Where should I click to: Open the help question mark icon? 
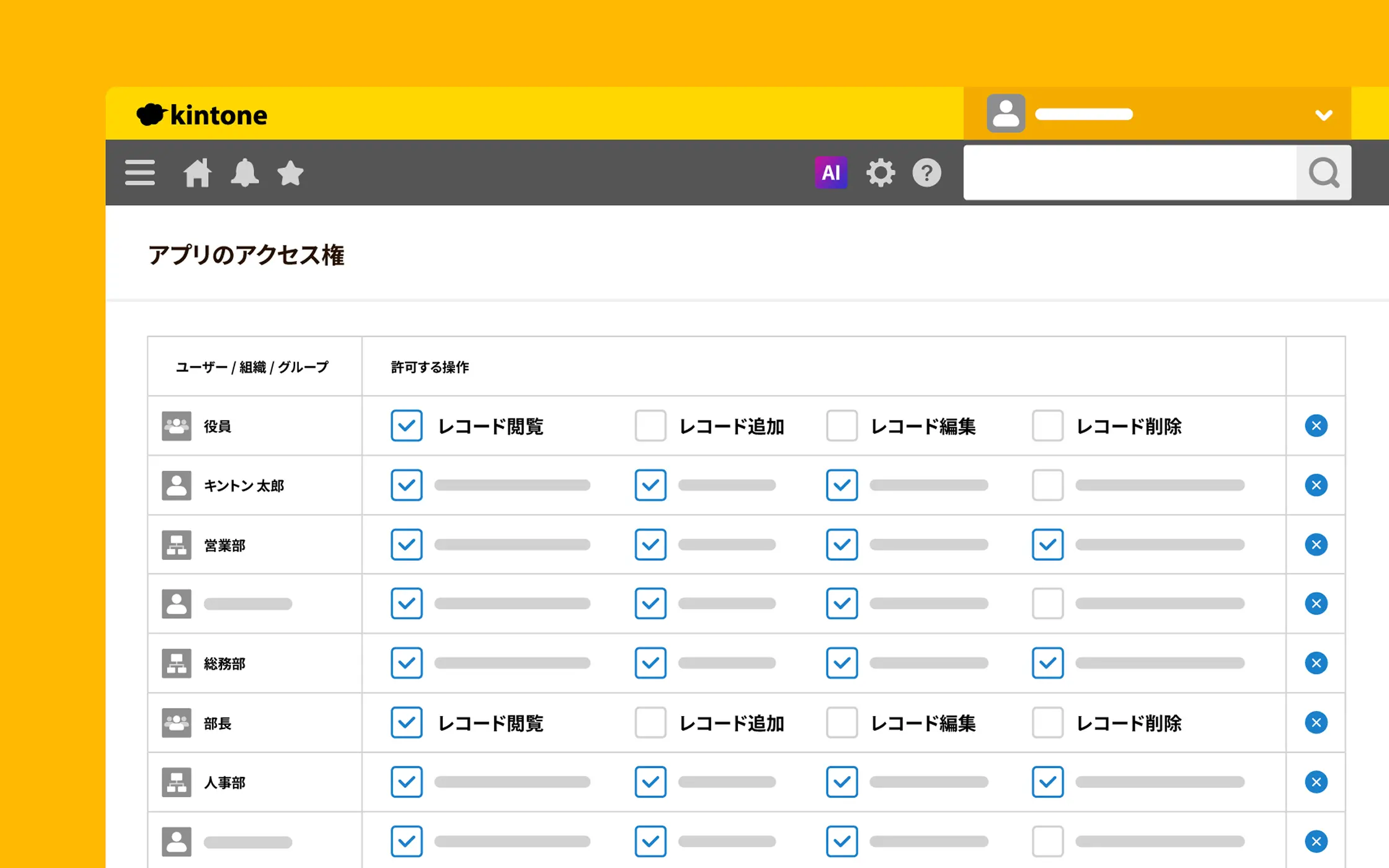pyautogui.click(x=926, y=172)
